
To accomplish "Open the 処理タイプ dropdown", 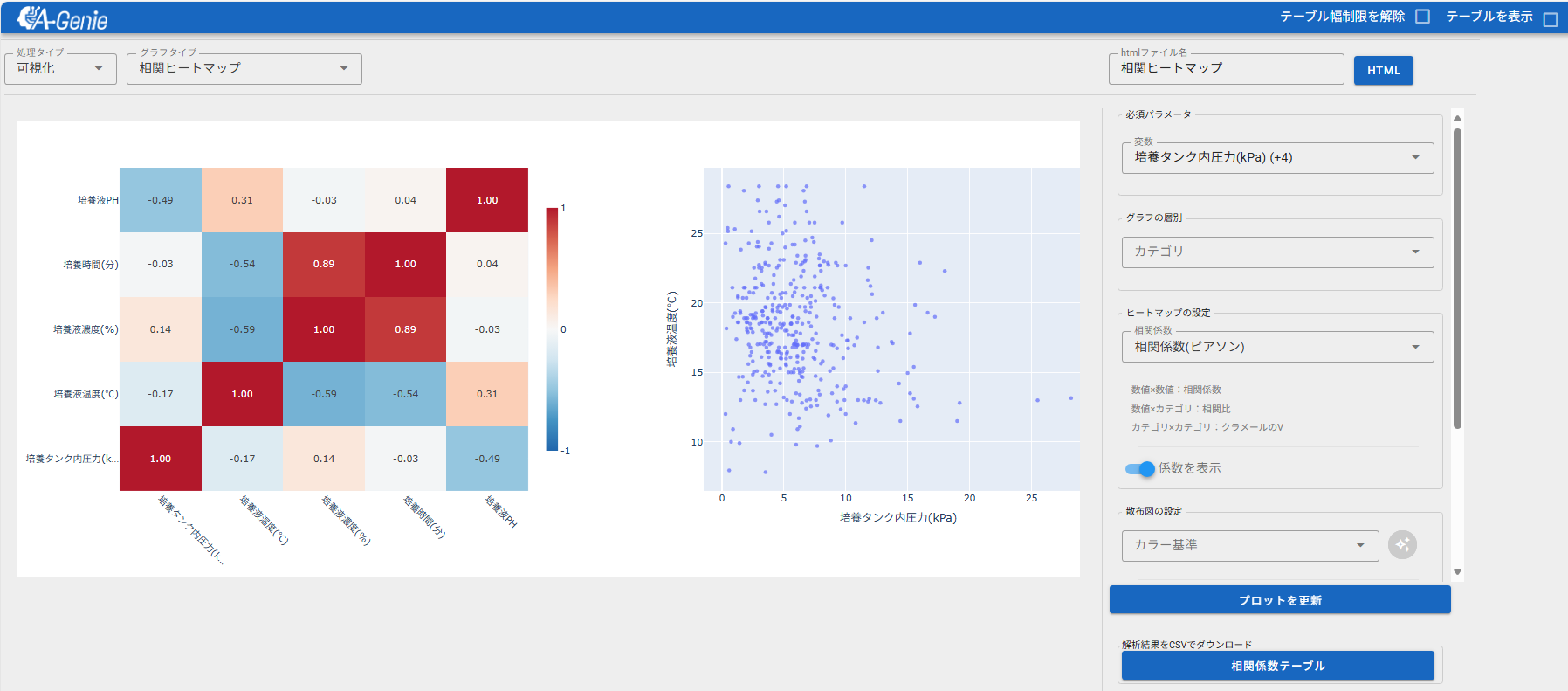I will coord(60,68).
